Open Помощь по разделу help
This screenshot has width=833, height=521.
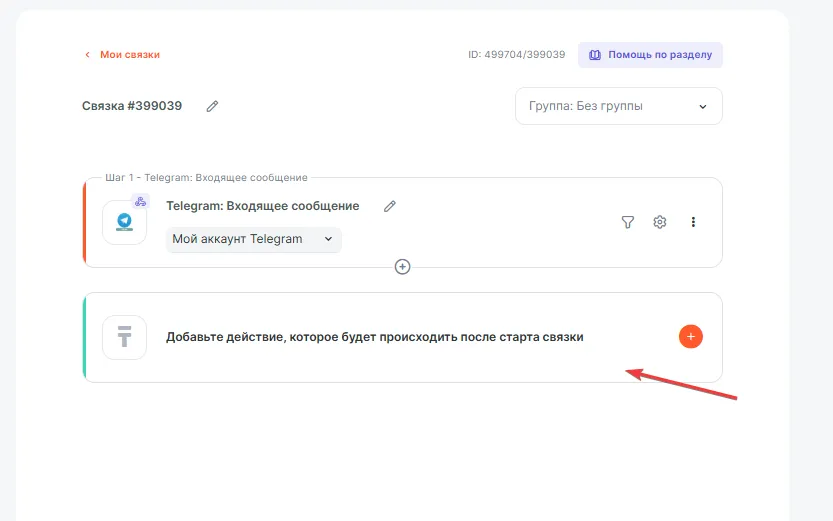[650, 55]
